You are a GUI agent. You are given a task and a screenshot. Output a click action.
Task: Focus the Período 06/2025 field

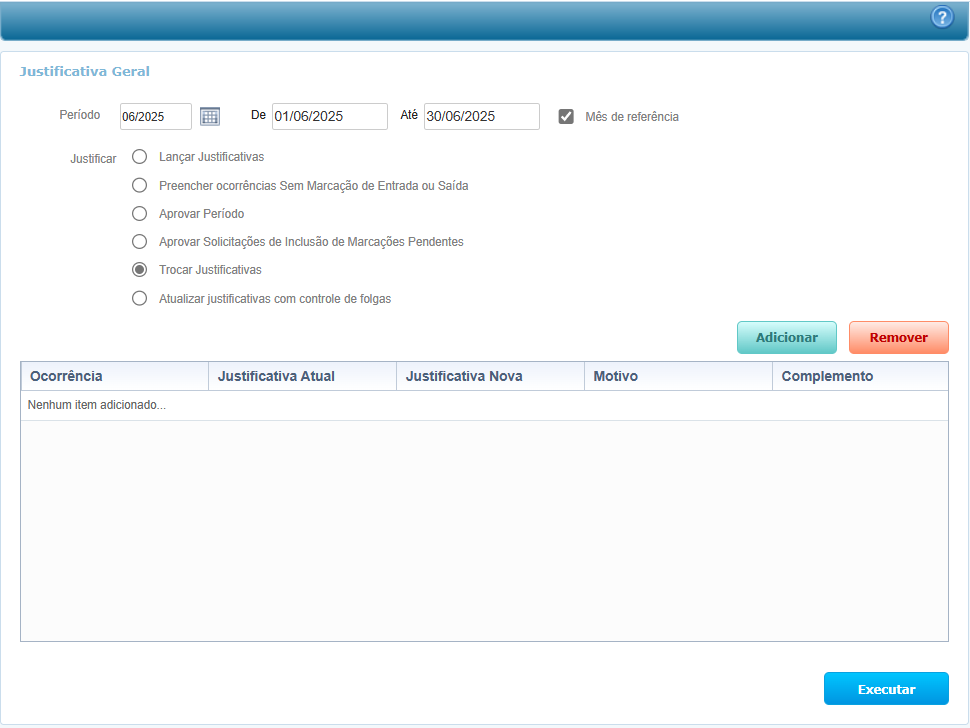[x=156, y=116]
